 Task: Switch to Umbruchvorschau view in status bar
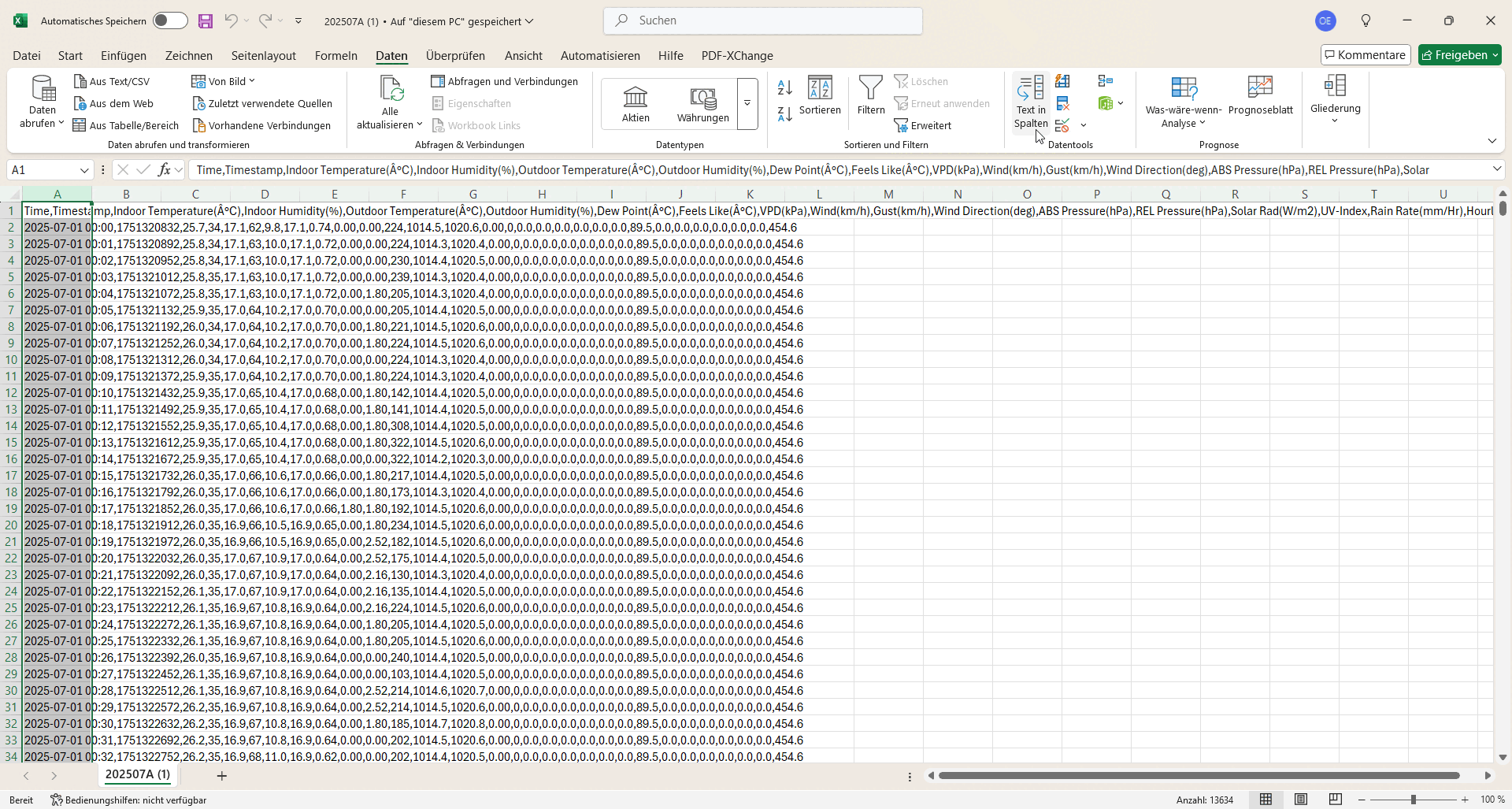point(1336,800)
